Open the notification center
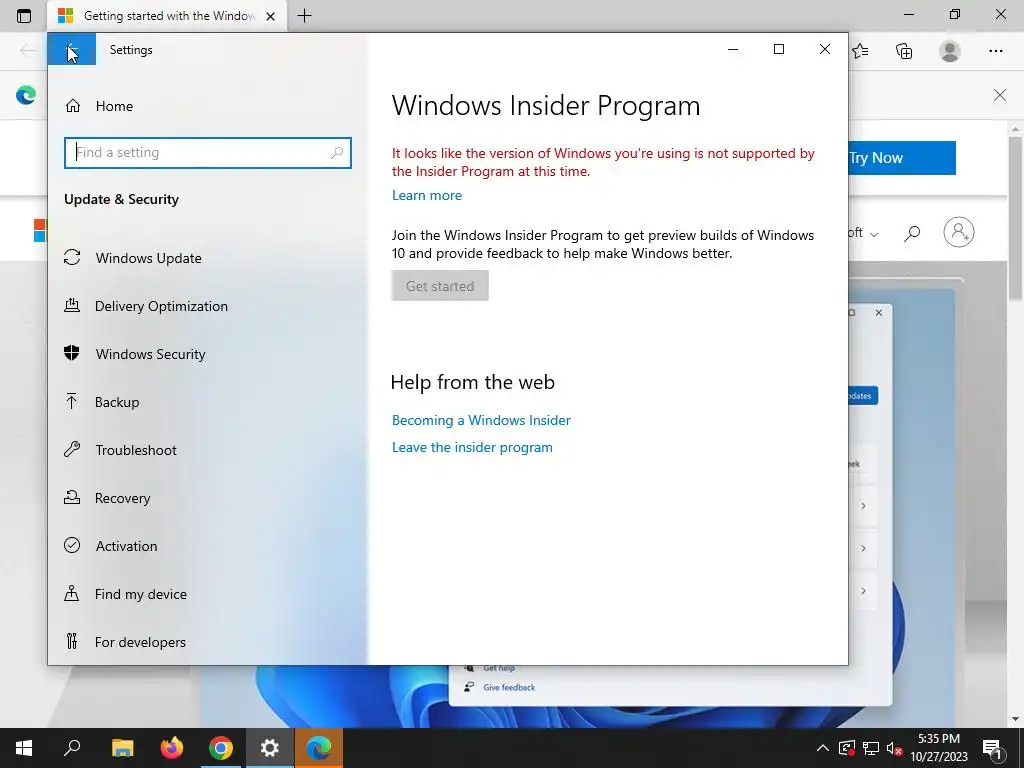Viewport: 1024px width, 768px height. point(993,748)
